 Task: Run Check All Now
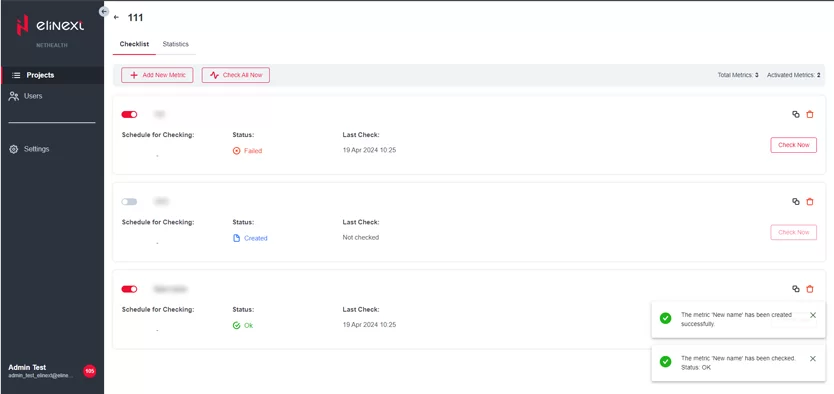236,75
